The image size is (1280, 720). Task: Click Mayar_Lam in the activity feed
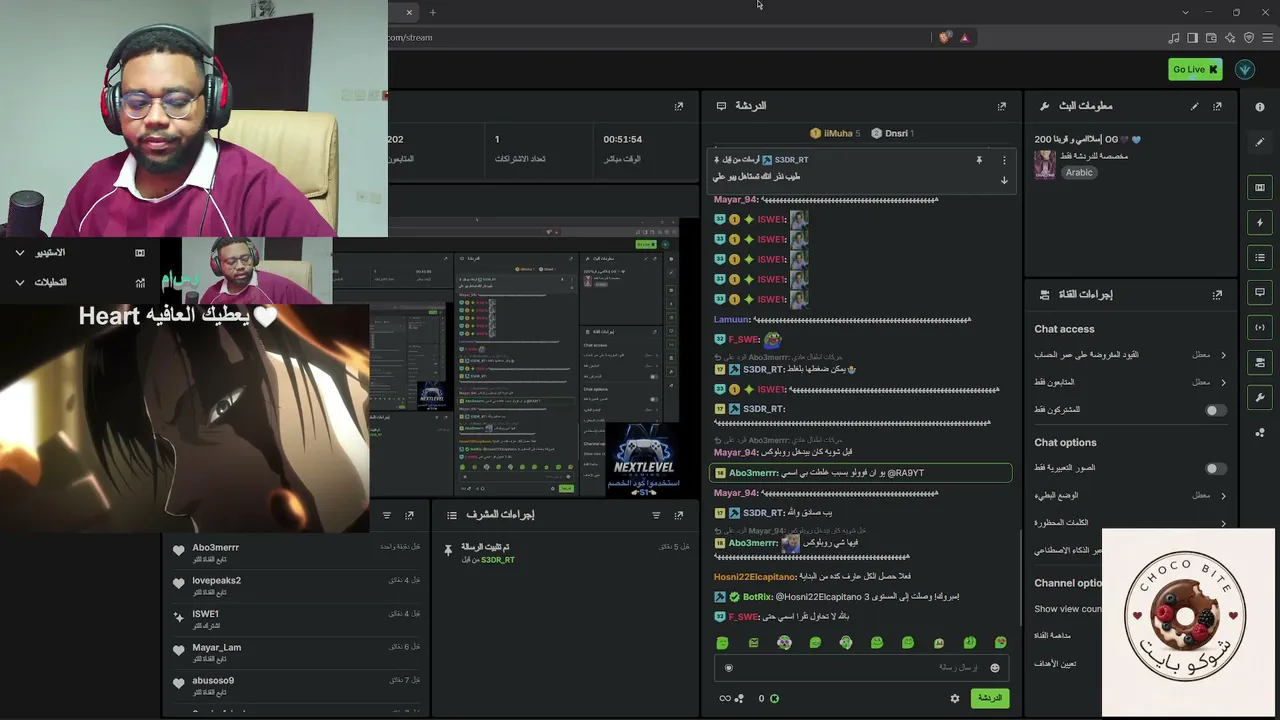[216, 648]
